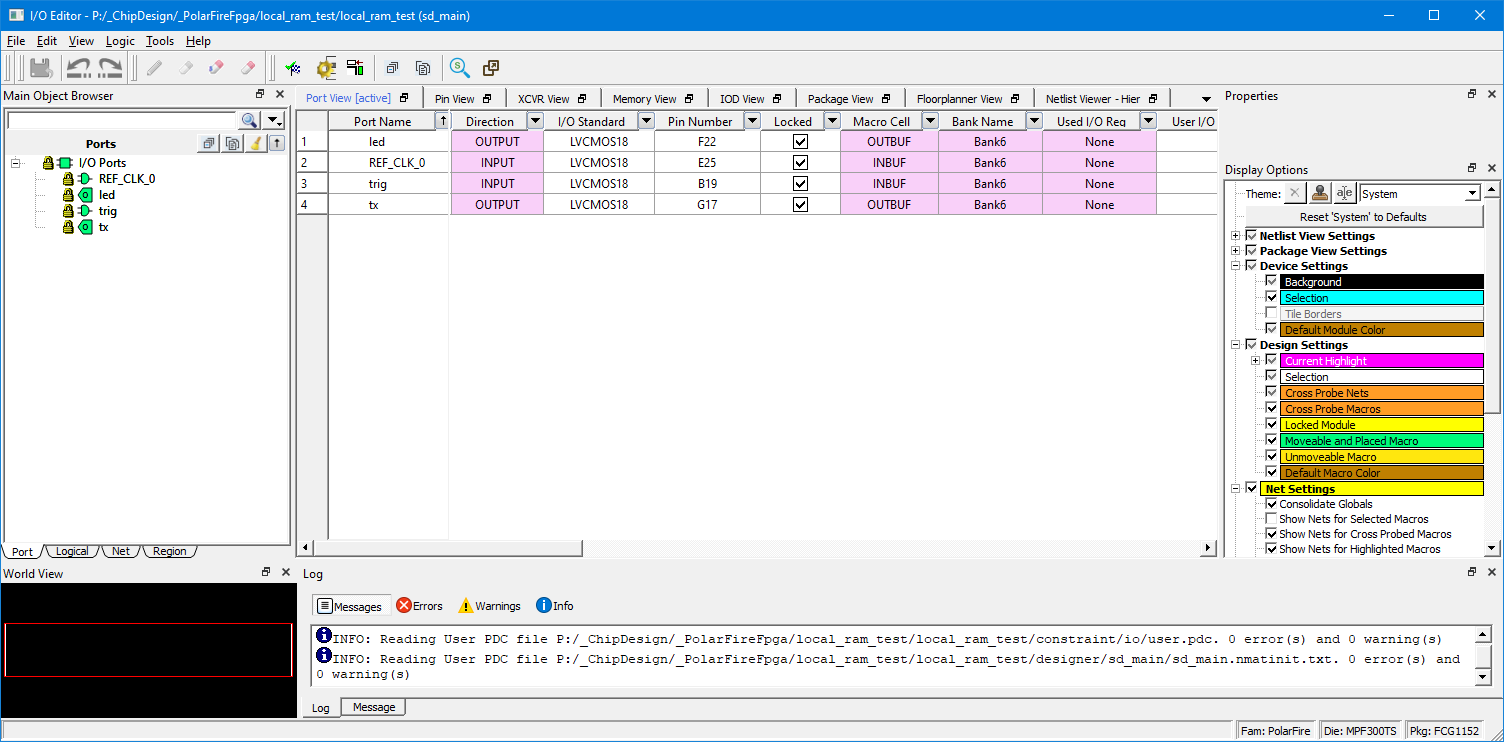Enable Show Nets for Selected Macros

[x=1271, y=519]
